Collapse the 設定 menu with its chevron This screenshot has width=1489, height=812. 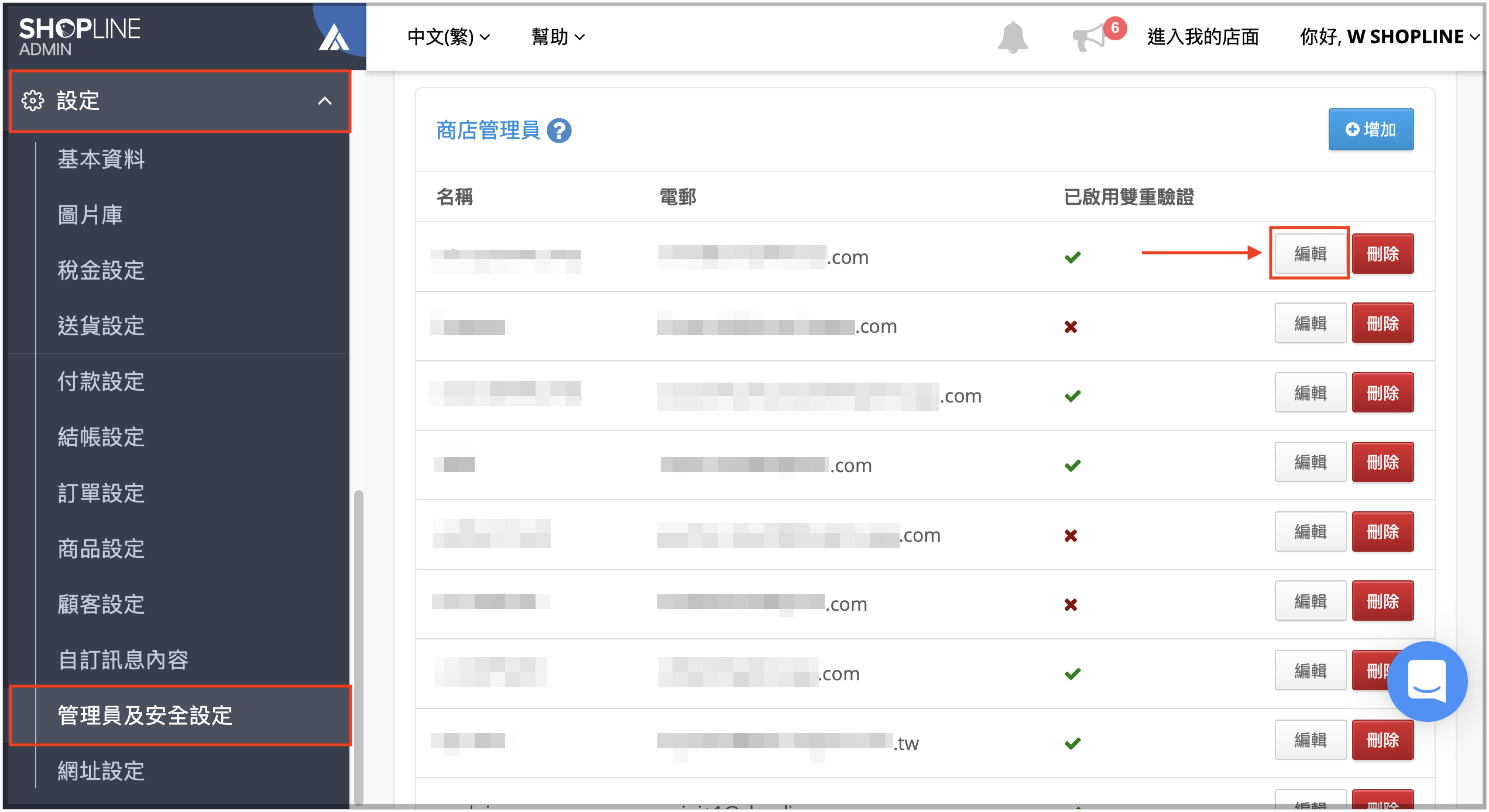tap(325, 101)
